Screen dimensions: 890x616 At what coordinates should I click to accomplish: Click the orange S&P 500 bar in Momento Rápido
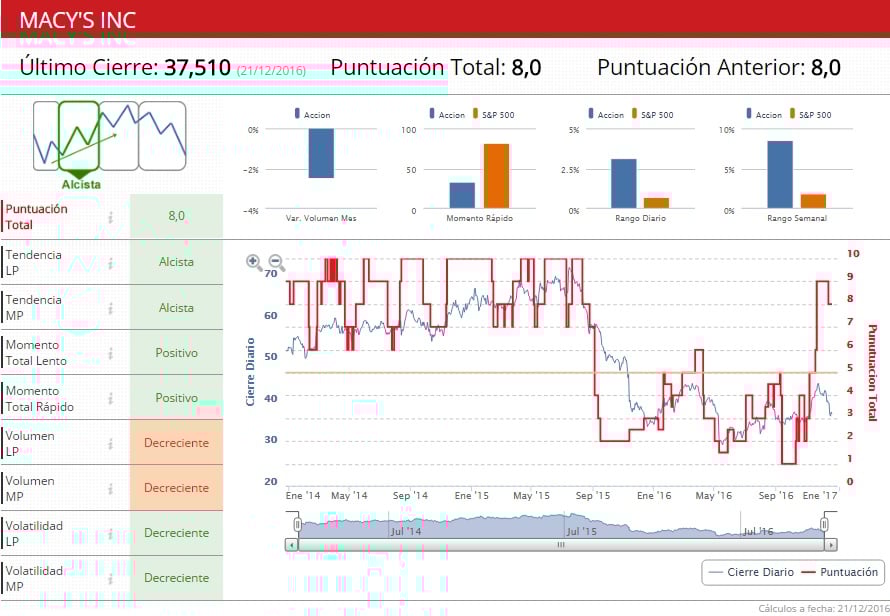[497, 176]
